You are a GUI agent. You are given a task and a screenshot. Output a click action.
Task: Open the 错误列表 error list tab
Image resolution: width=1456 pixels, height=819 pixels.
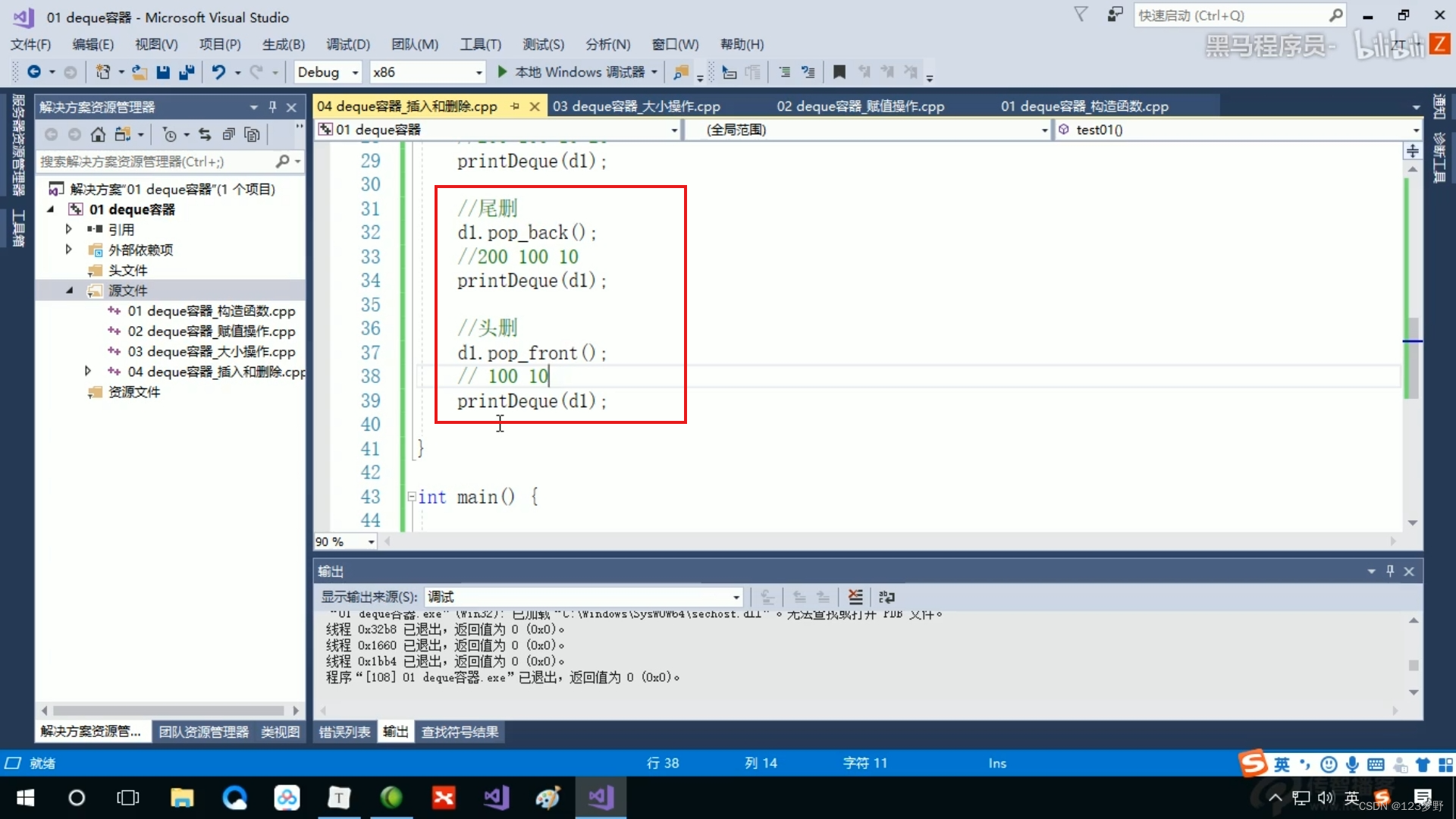coord(344,732)
